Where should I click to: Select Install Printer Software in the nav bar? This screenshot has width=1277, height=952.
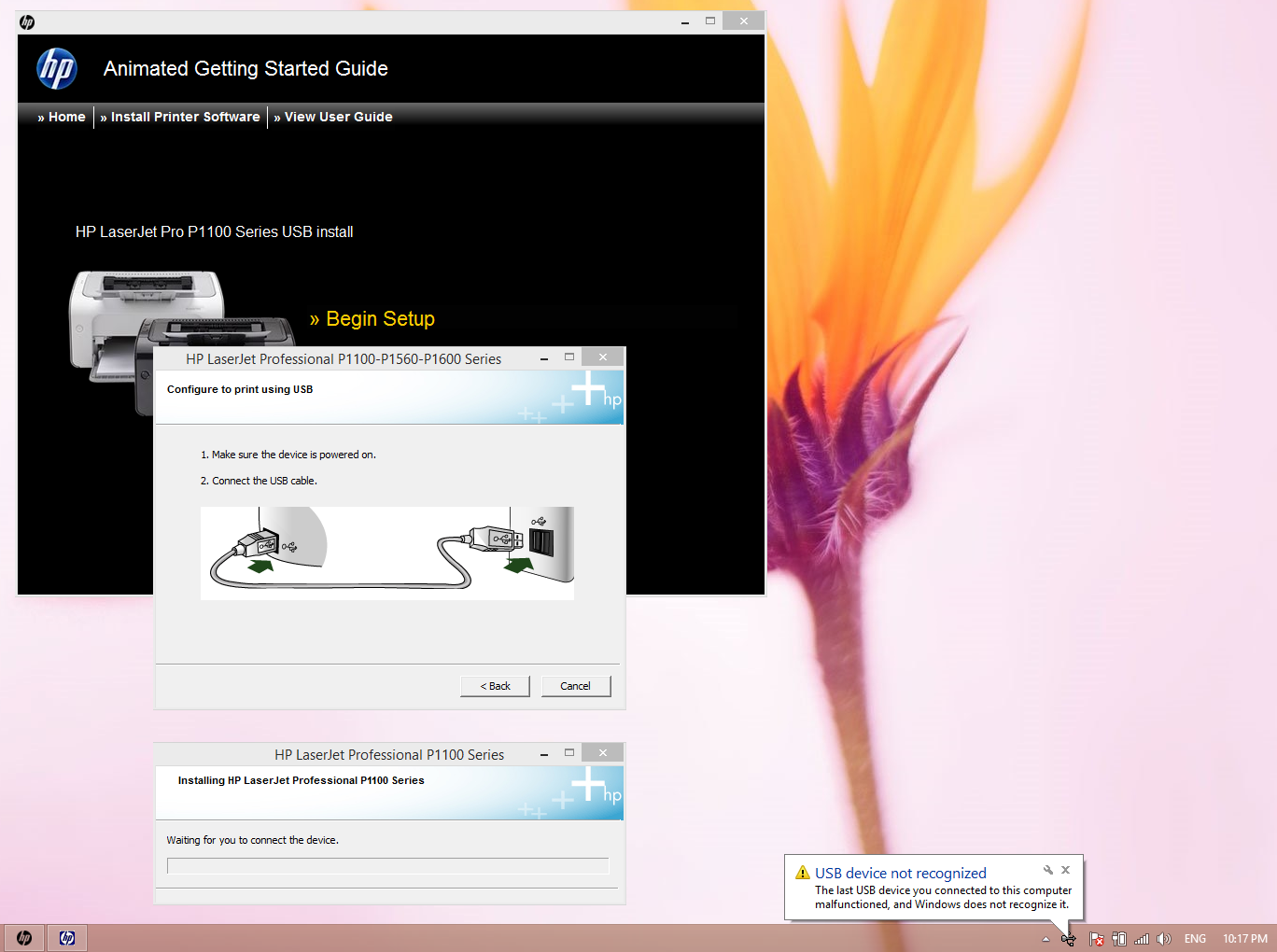click(x=180, y=117)
